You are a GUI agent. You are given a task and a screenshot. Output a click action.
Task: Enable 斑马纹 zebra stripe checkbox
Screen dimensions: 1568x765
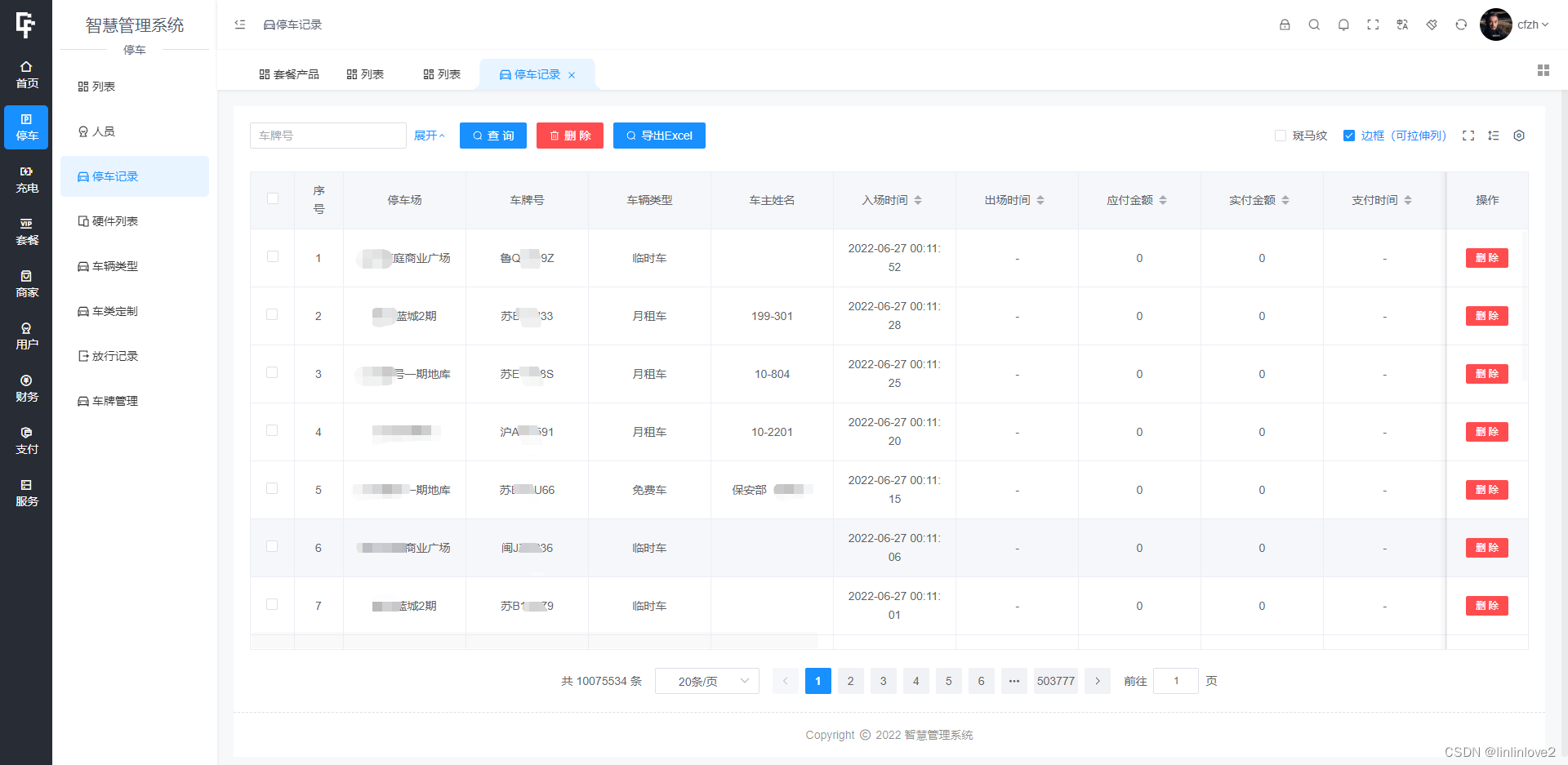(1281, 136)
